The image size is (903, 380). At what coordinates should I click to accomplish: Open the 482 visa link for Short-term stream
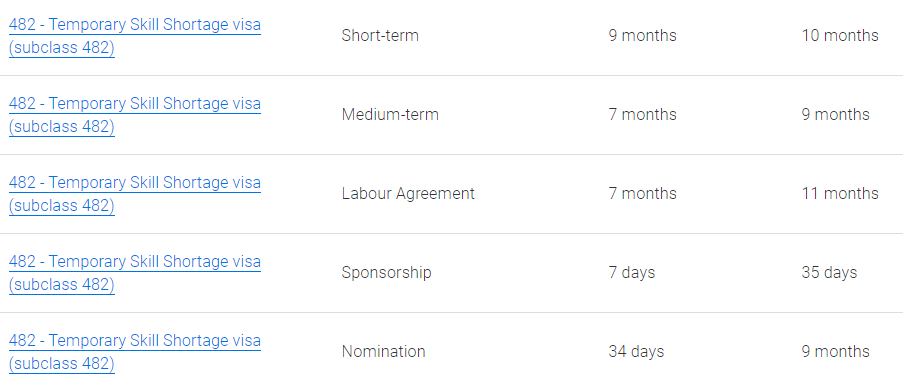[x=135, y=36]
